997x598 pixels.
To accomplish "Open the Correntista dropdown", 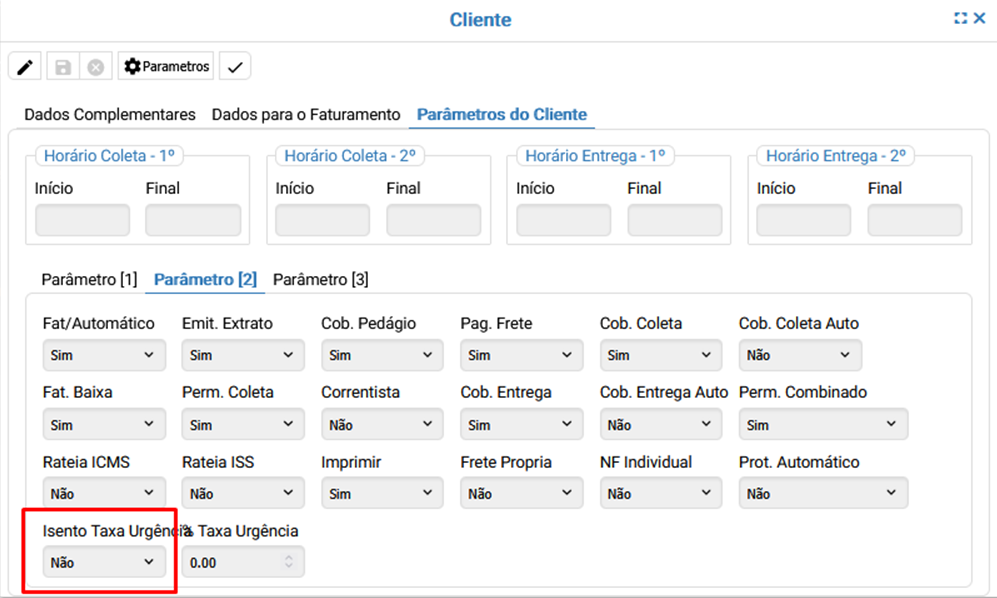I will coord(382,425).
